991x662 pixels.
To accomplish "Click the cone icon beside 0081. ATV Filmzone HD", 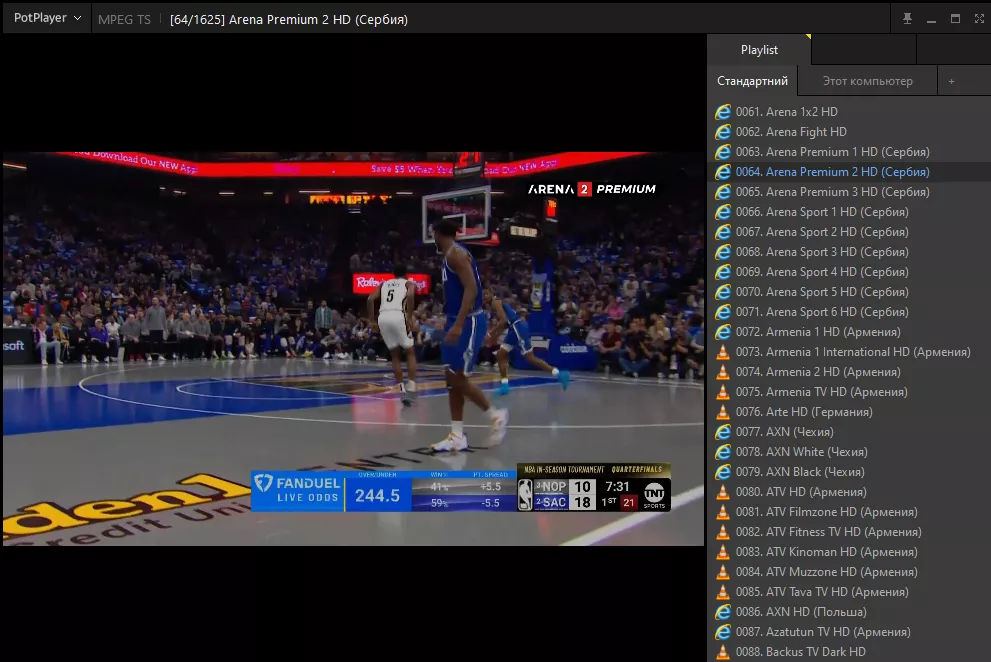I will tap(722, 512).
